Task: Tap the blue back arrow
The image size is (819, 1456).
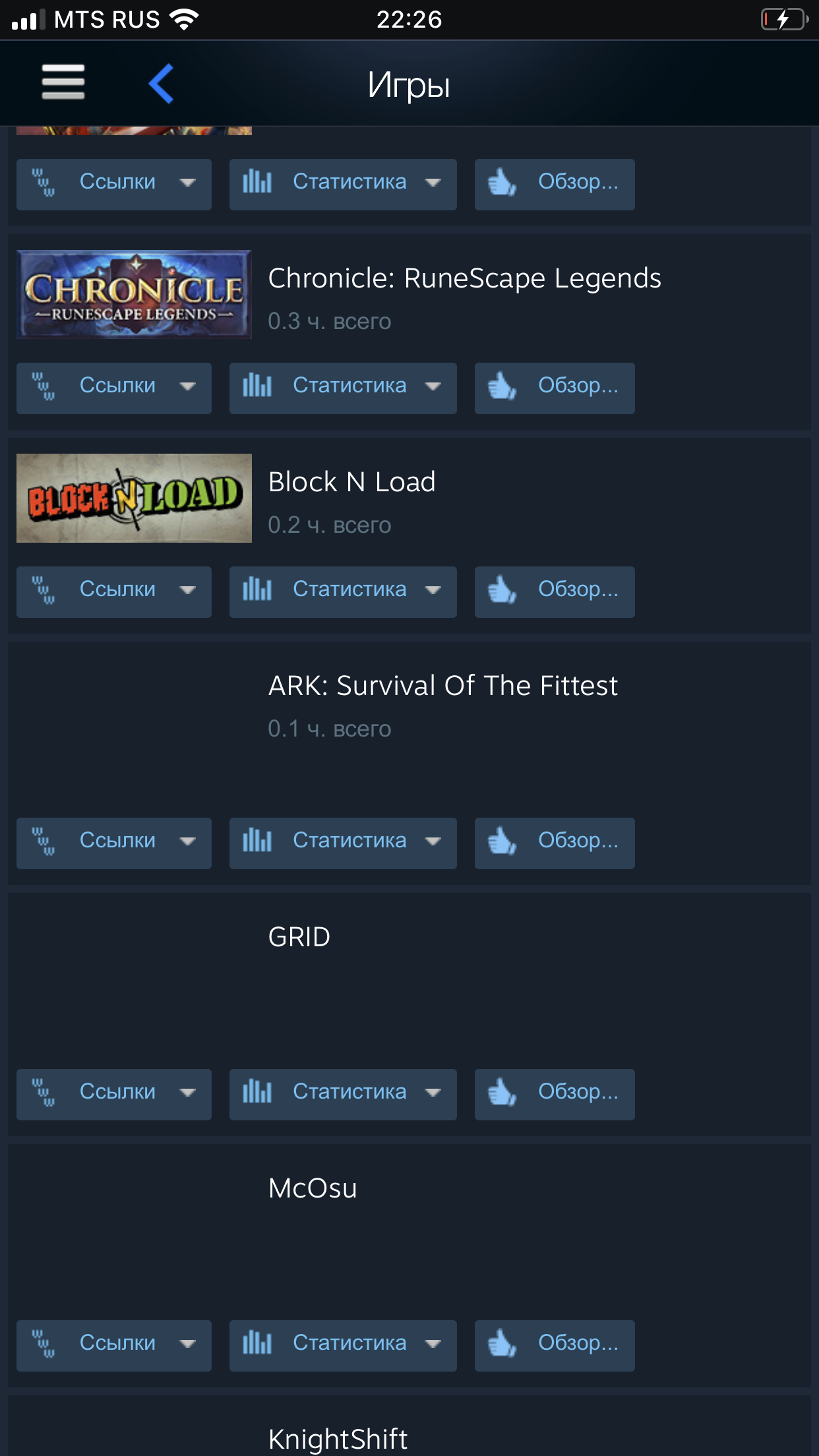Action: (162, 84)
